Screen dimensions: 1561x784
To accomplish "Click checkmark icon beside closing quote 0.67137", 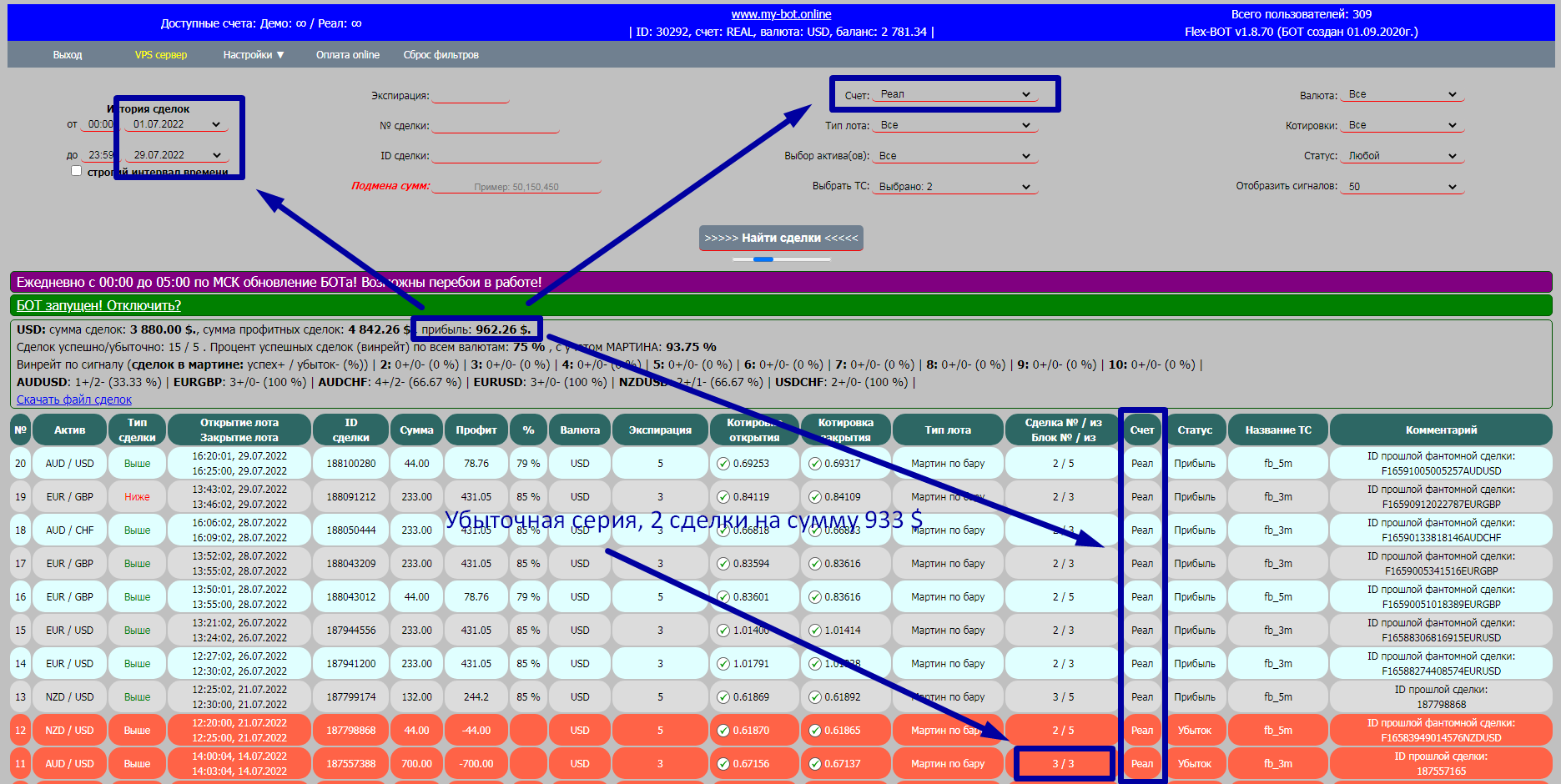I will coord(815,764).
